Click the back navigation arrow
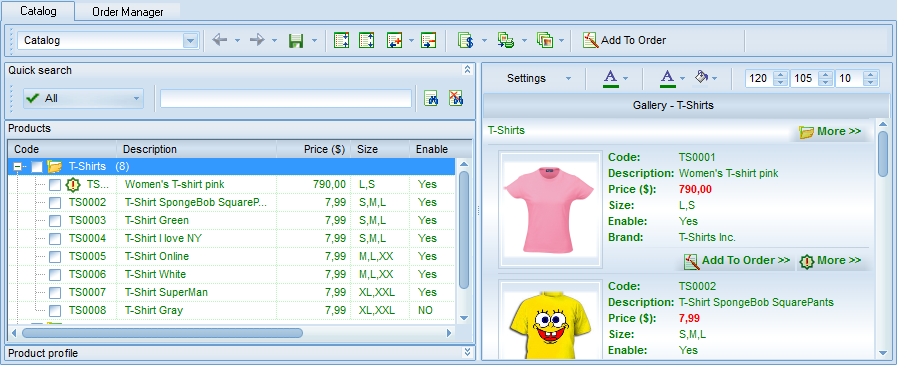Image resolution: width=897 pixels, height=365 pixels. click(x=220, y=40)
